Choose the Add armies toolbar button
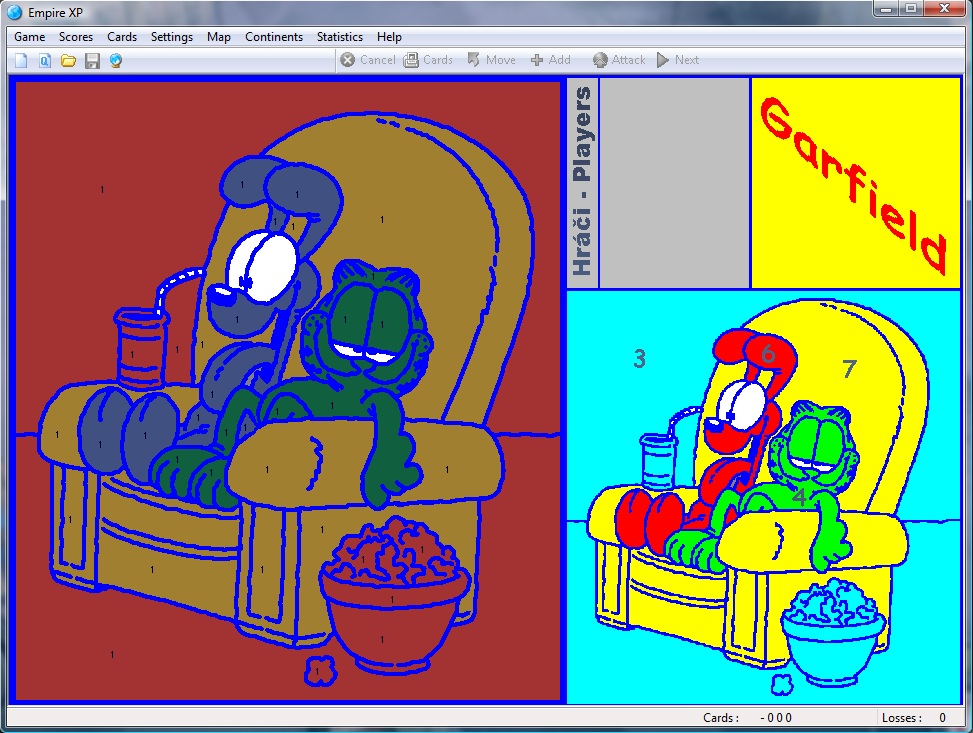The width and height of the screenshot is (973, 733). point(550,60)
